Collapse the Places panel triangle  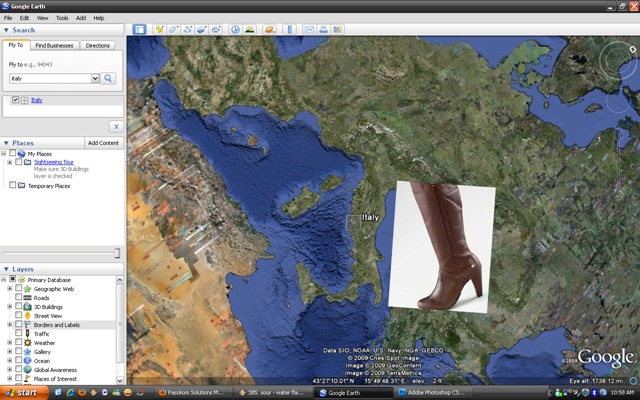coord(6,143)
